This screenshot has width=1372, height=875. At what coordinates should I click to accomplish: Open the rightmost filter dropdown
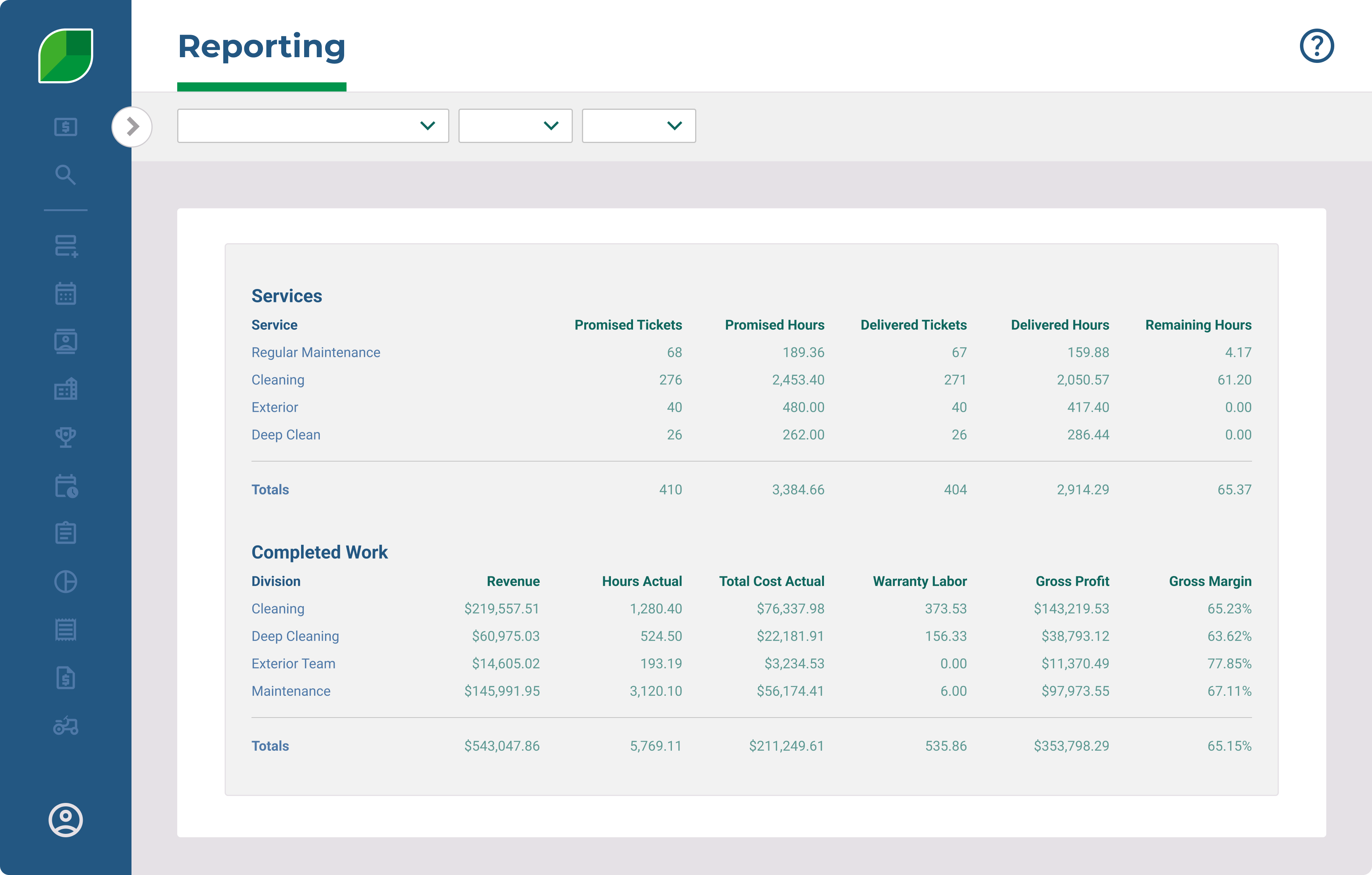(x=638, y=125)
